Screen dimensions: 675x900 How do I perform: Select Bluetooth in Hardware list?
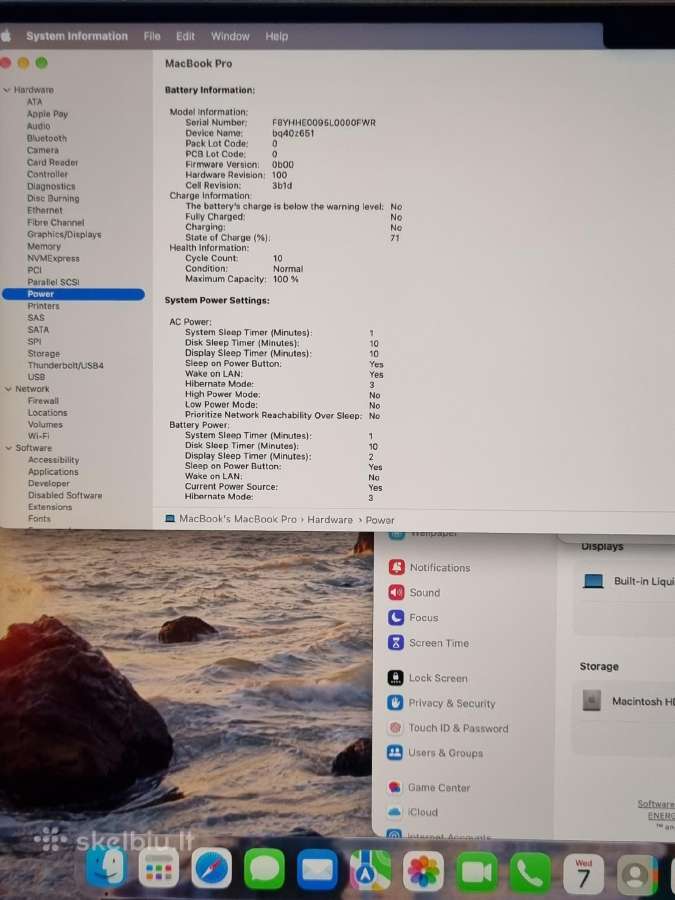47,138
